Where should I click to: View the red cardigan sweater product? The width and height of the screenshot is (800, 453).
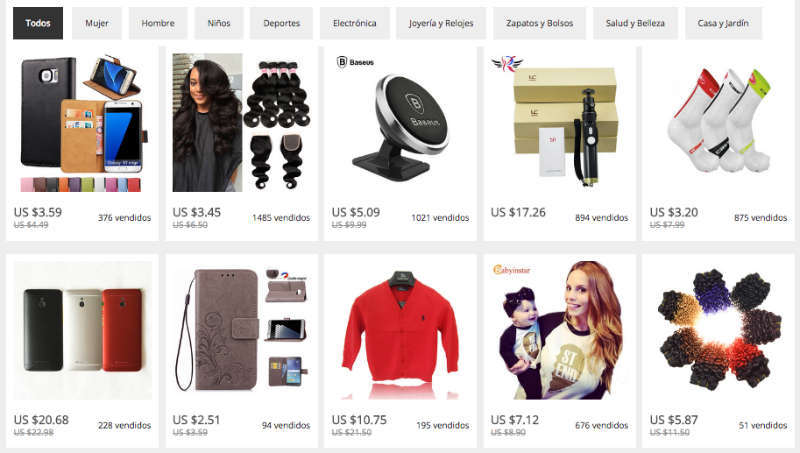point(401,331)
